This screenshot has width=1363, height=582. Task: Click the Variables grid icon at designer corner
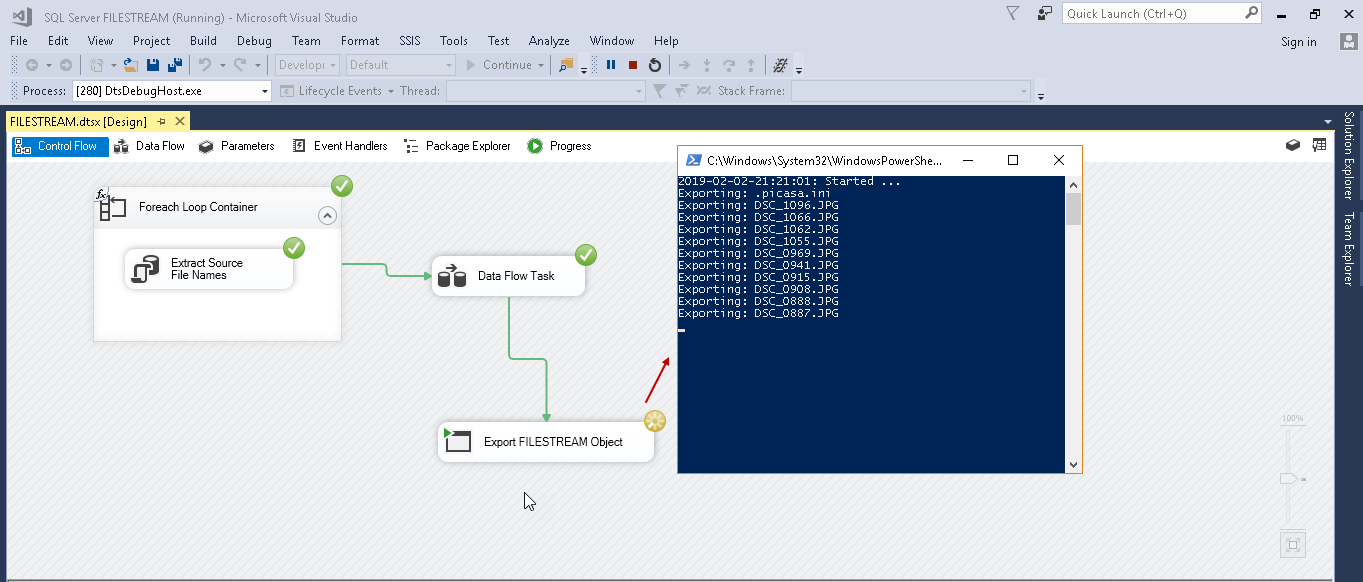click(1319, 146)
